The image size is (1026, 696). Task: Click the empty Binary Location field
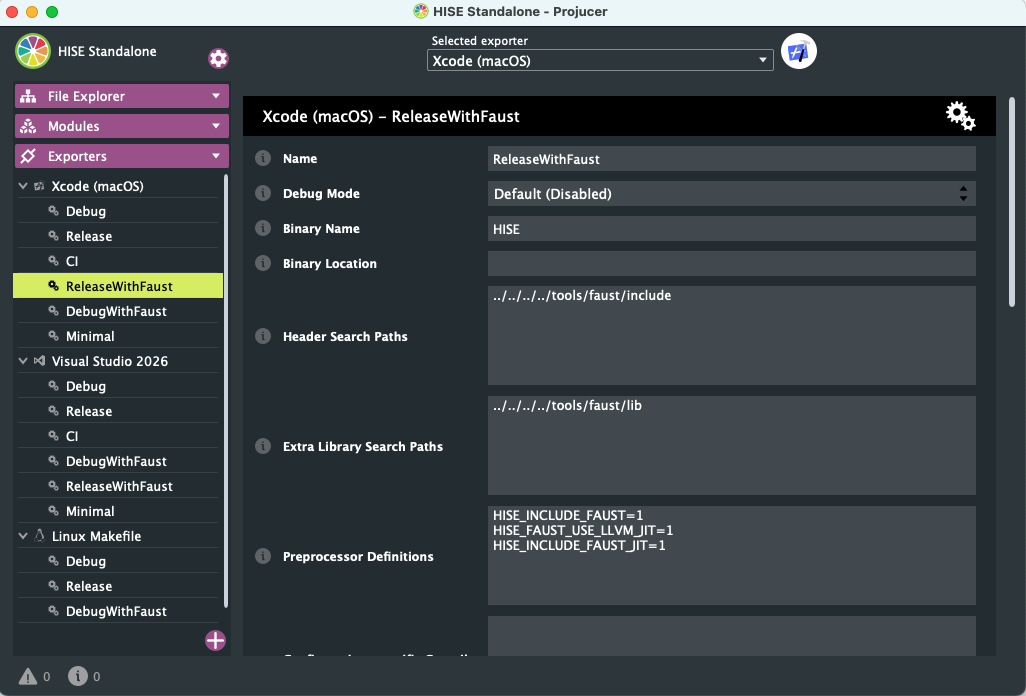point(732,264)
